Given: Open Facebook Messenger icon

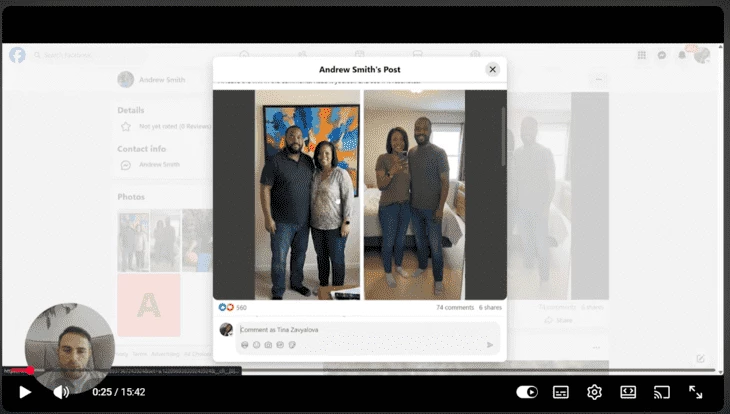Looking at the screenshot, I should (662, 55).
